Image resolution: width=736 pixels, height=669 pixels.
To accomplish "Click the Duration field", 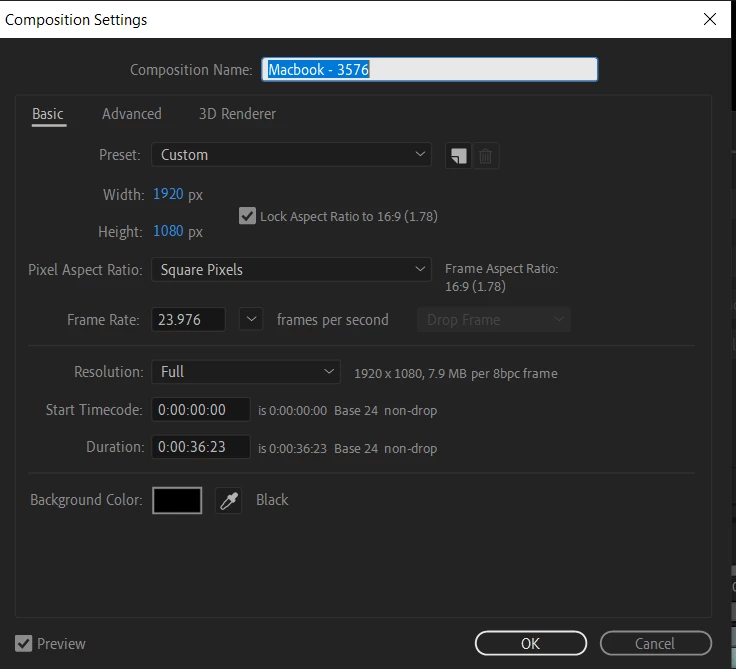I will [201, 447].
